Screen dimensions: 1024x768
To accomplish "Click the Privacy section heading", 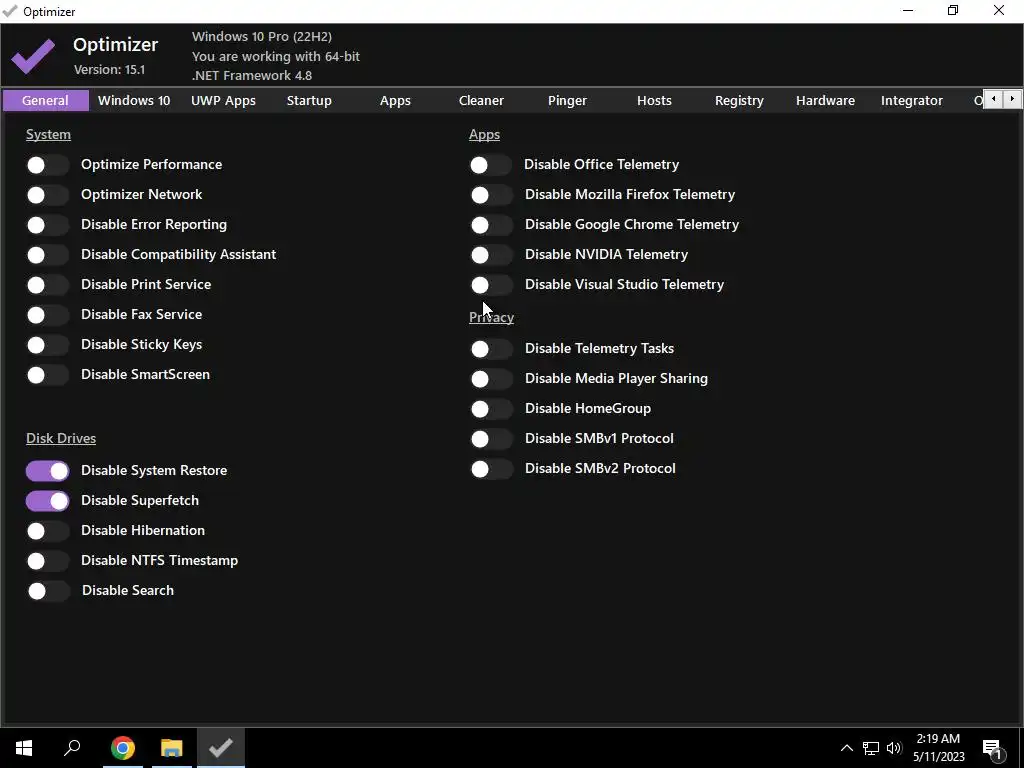I will (x=491, y=317).
